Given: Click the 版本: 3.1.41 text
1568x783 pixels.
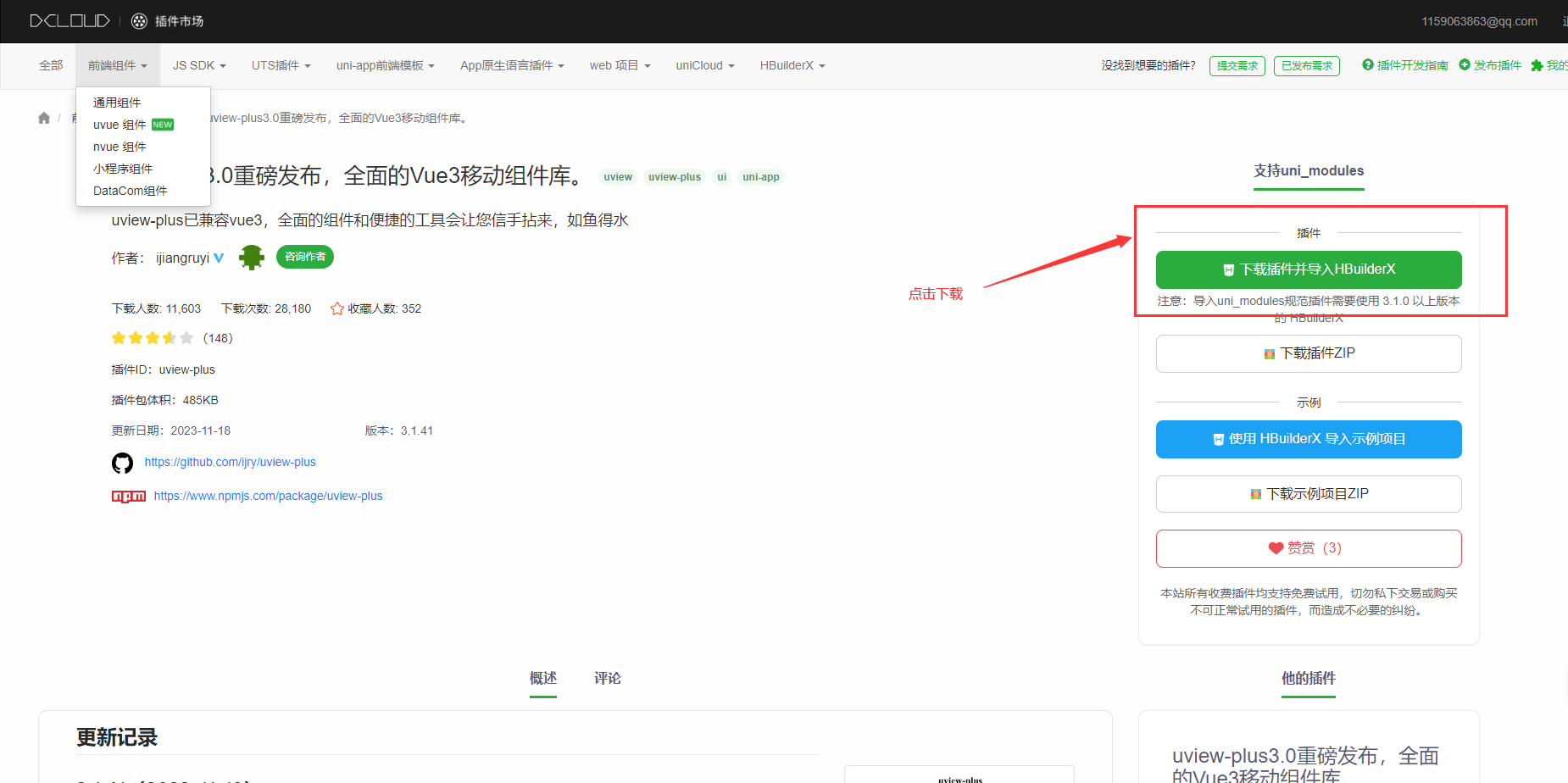Looking at the screenshot, I should click(x=399, y=430).
